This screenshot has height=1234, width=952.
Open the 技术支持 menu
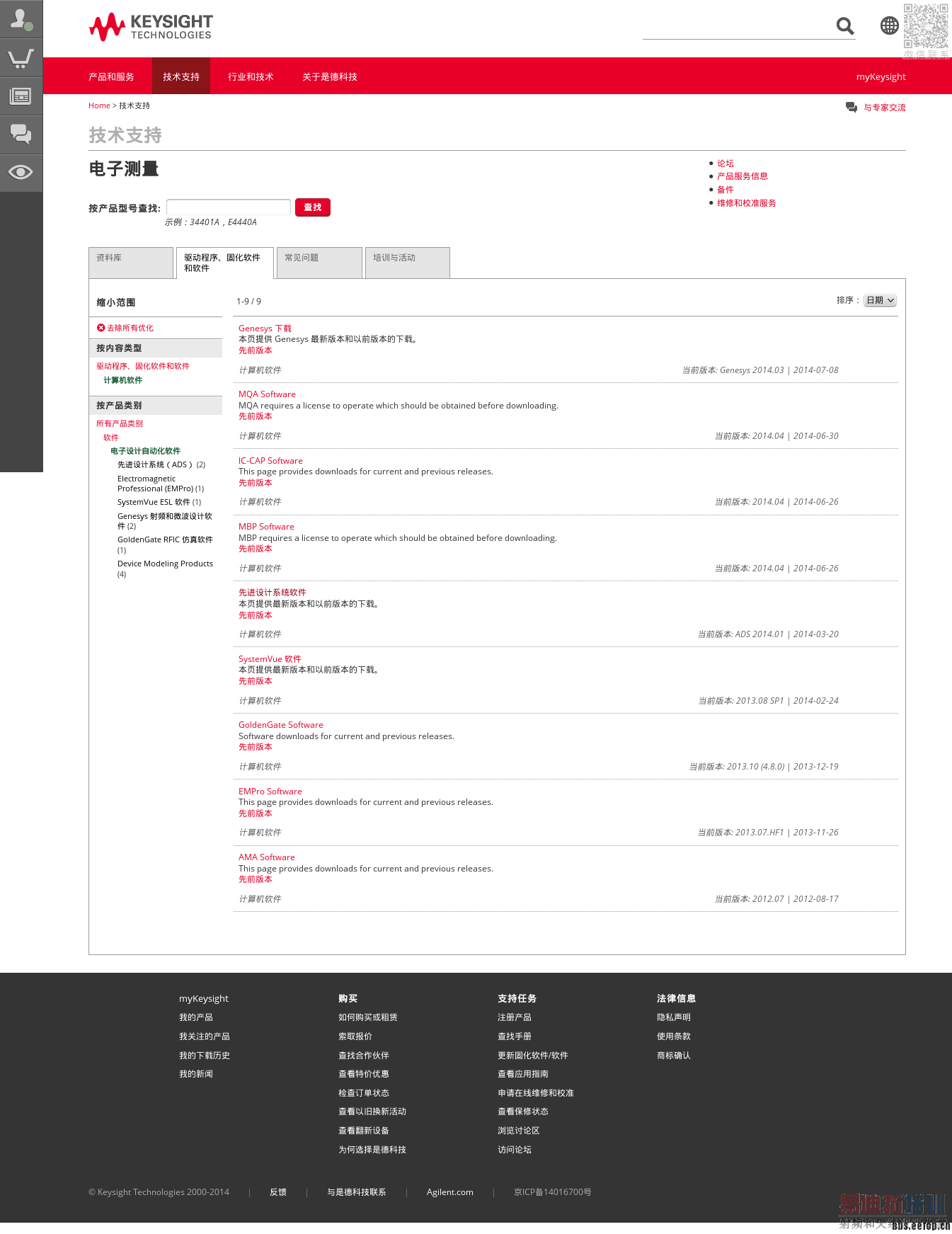pyautogui.click(x=181, y=76)
